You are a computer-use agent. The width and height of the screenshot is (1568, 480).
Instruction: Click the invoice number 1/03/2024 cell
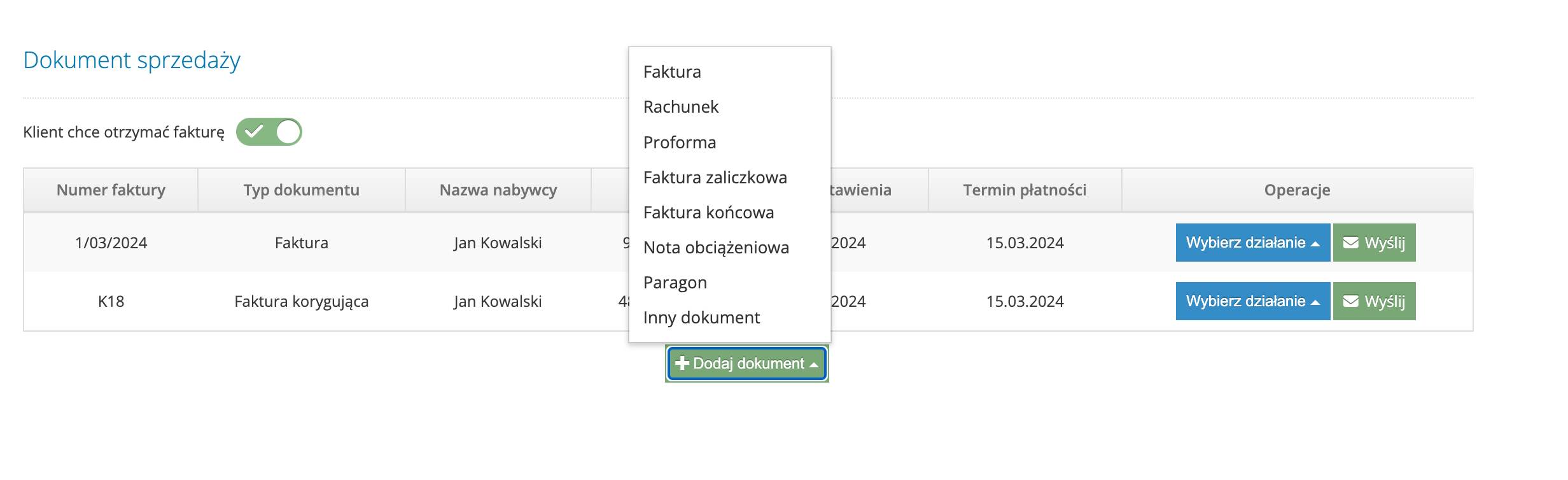coord(111,242)
